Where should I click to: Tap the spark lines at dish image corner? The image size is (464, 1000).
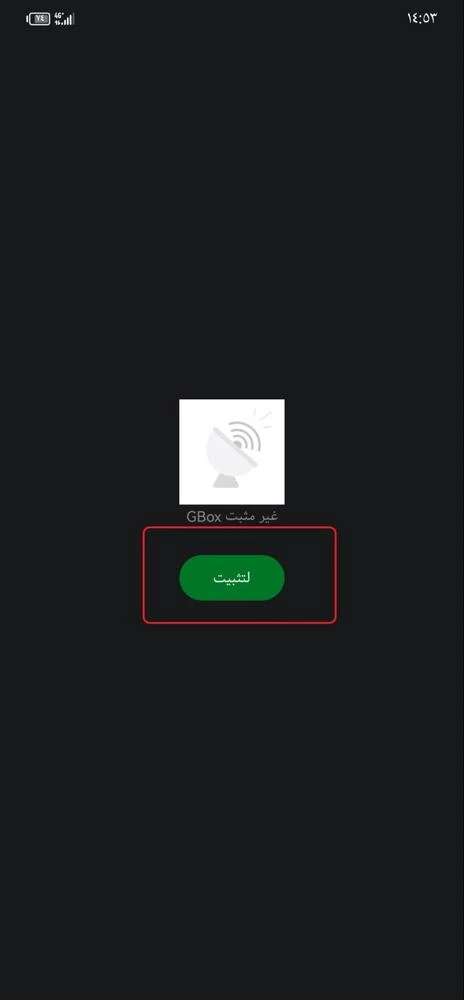(x=264, y=417)
